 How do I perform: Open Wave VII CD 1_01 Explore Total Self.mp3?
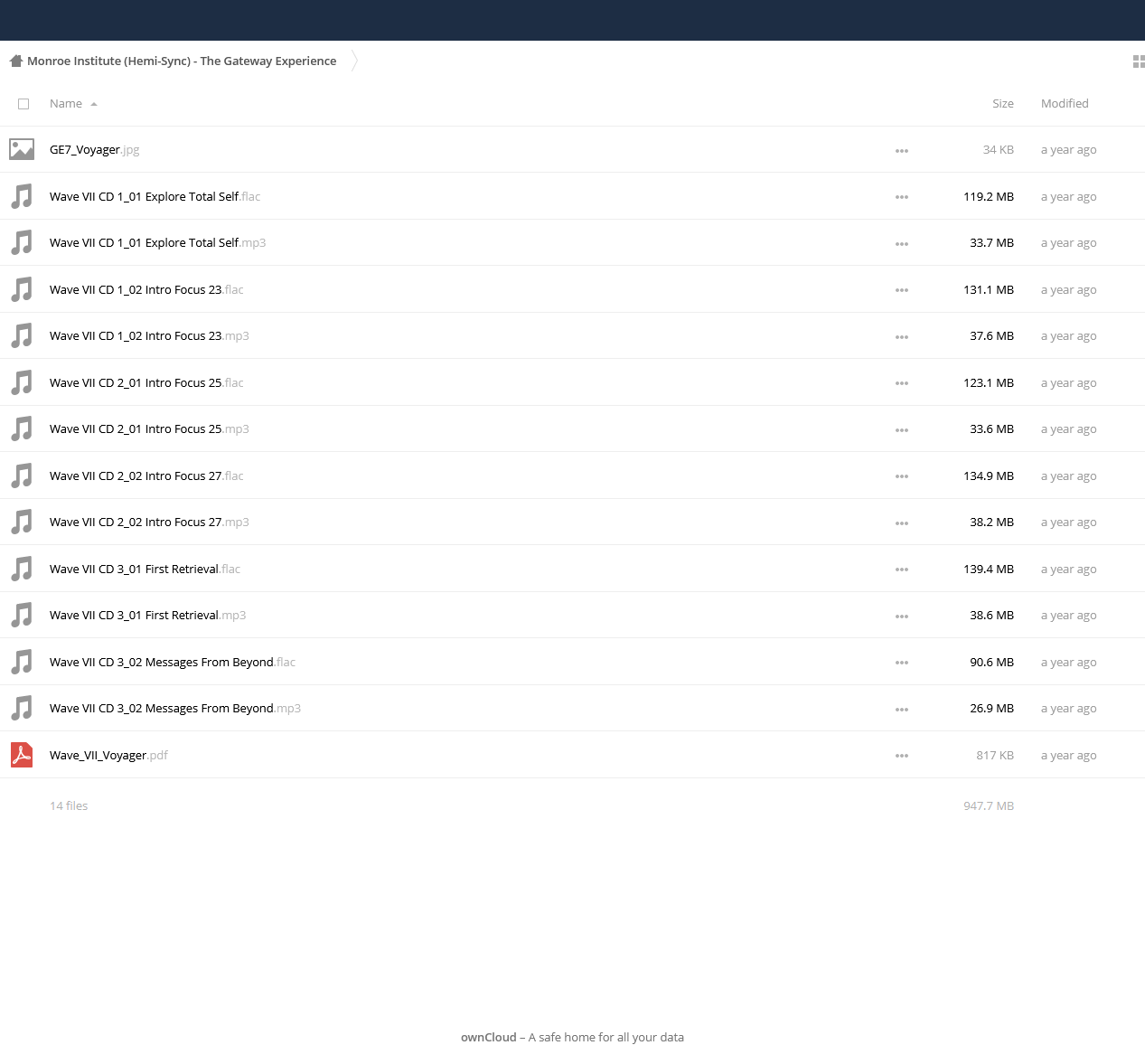(157, 242)
